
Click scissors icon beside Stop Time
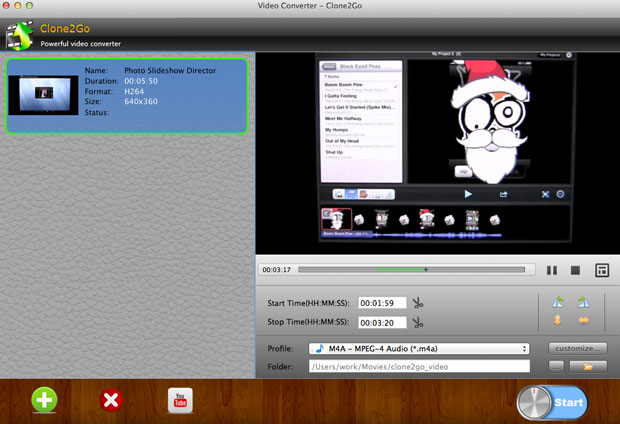(x=417, y=322)
